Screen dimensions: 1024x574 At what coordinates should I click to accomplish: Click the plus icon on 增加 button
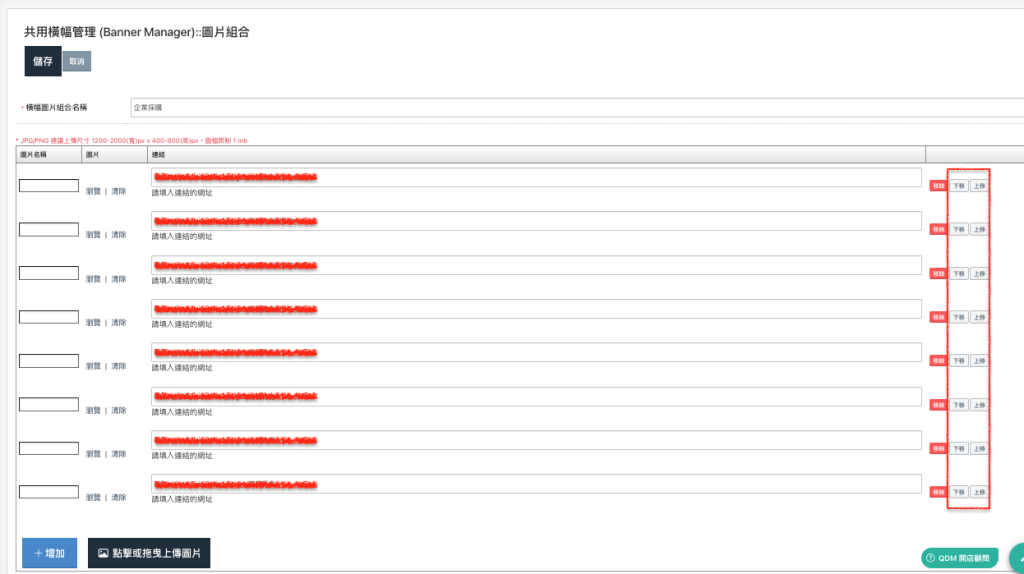pyautogui.click(x=38, y=553)
